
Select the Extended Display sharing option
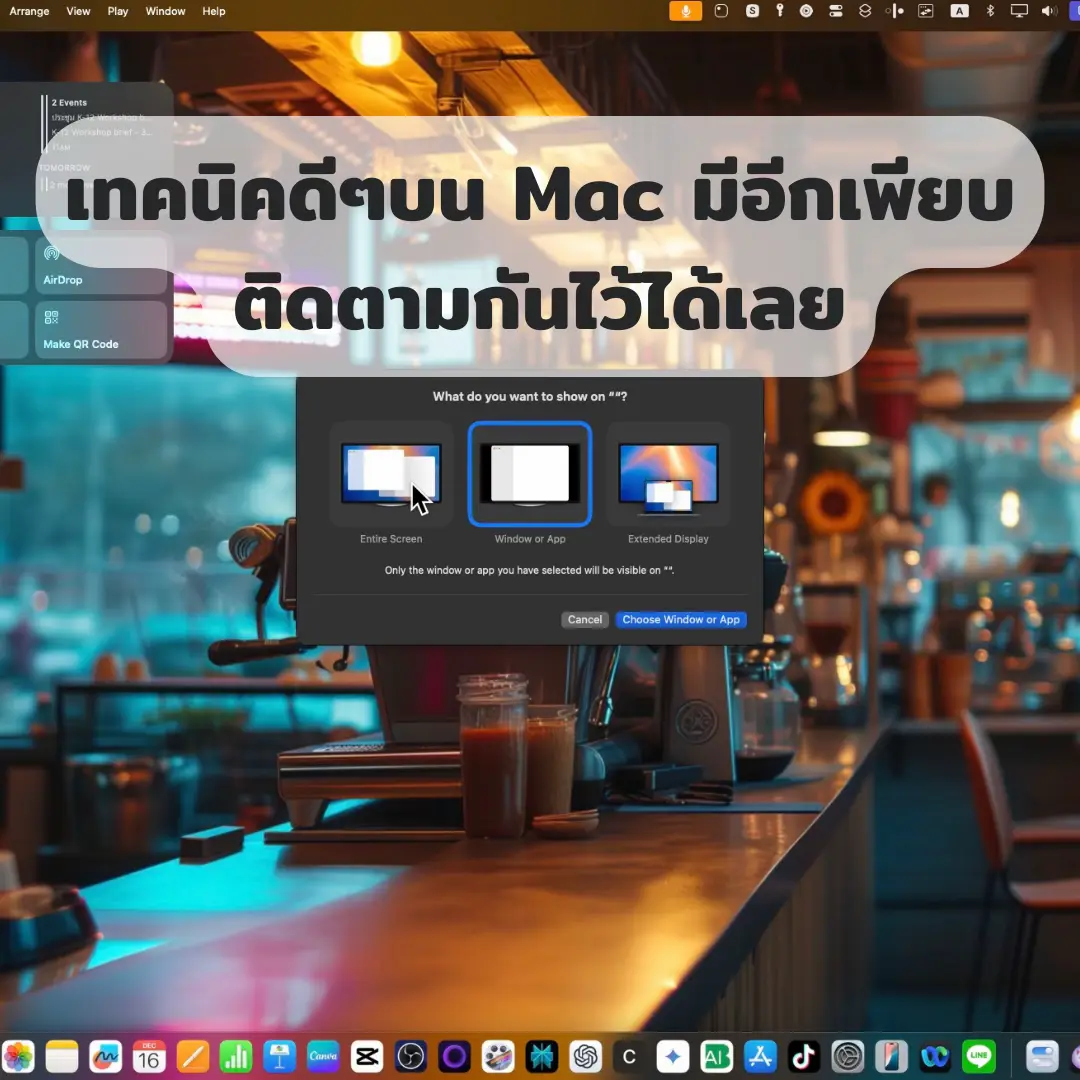tap(667, 475)
